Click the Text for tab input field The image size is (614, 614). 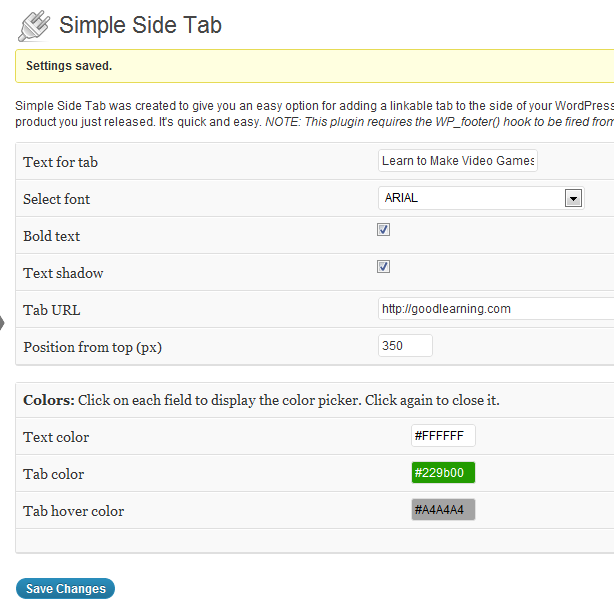pos(458,161)
